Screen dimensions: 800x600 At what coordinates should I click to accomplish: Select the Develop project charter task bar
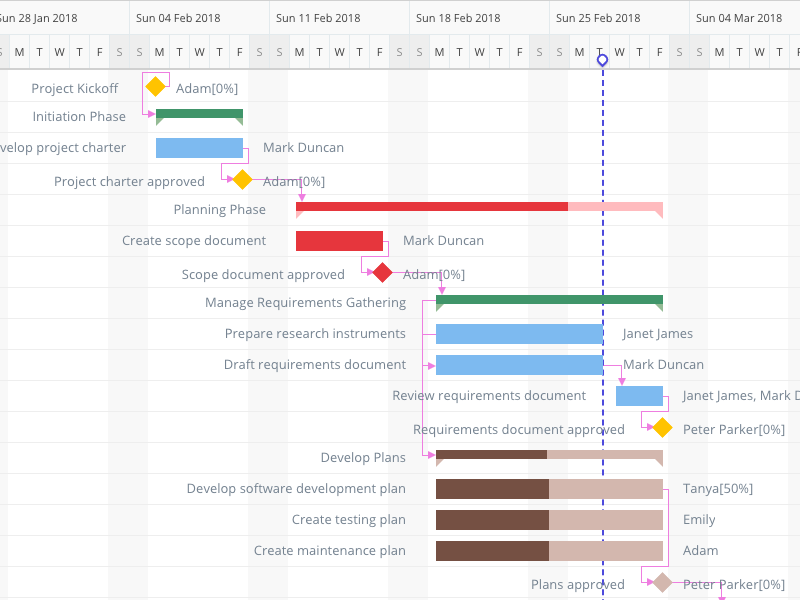tap(199, 148)
